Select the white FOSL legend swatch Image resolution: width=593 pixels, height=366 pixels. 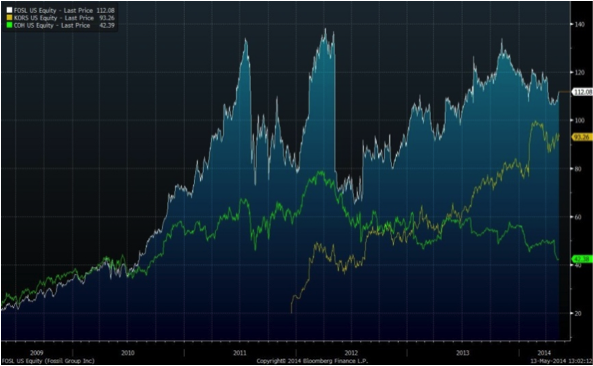click(9, 10)
